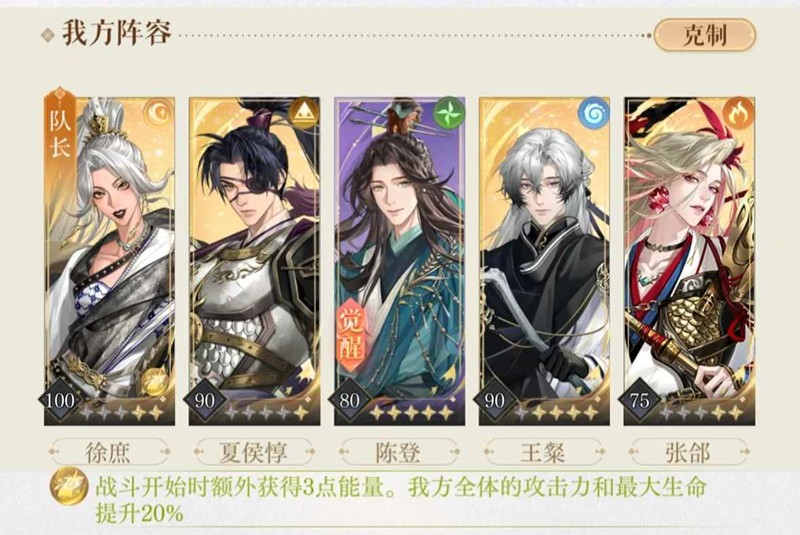The image size is (800, 535).
Task: Click the 徐庶 name label
Action: (109, 452)
